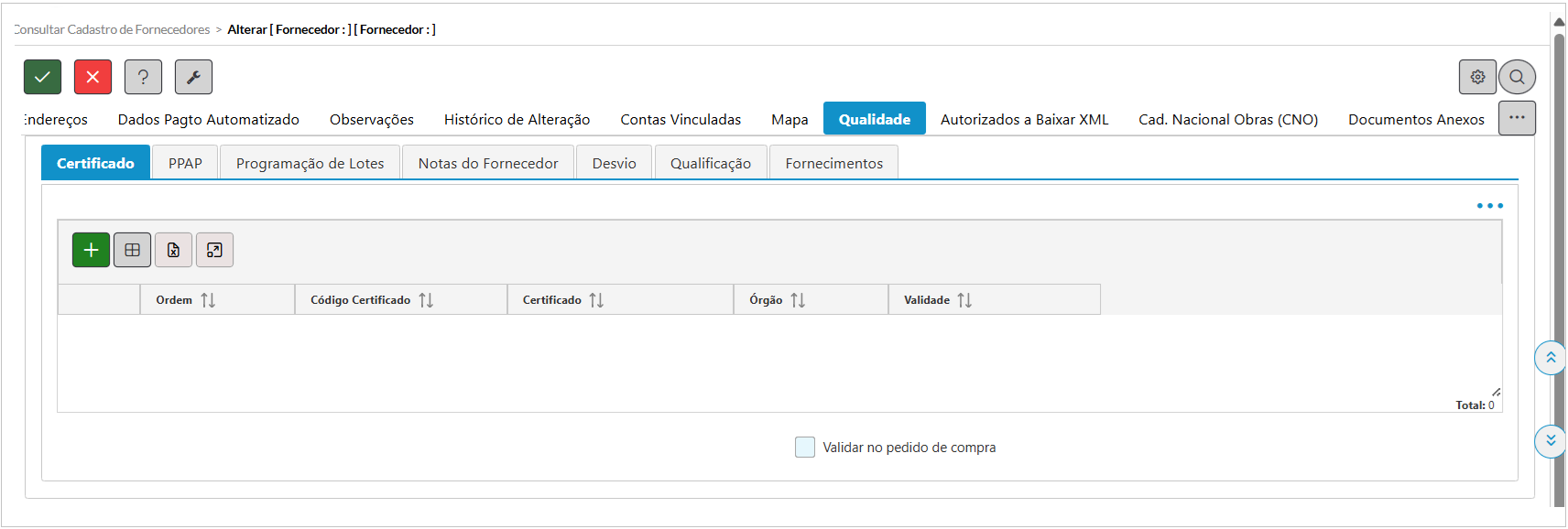
Task: Click the scroll-to-top double chevron button
Action: [1550, 358]
